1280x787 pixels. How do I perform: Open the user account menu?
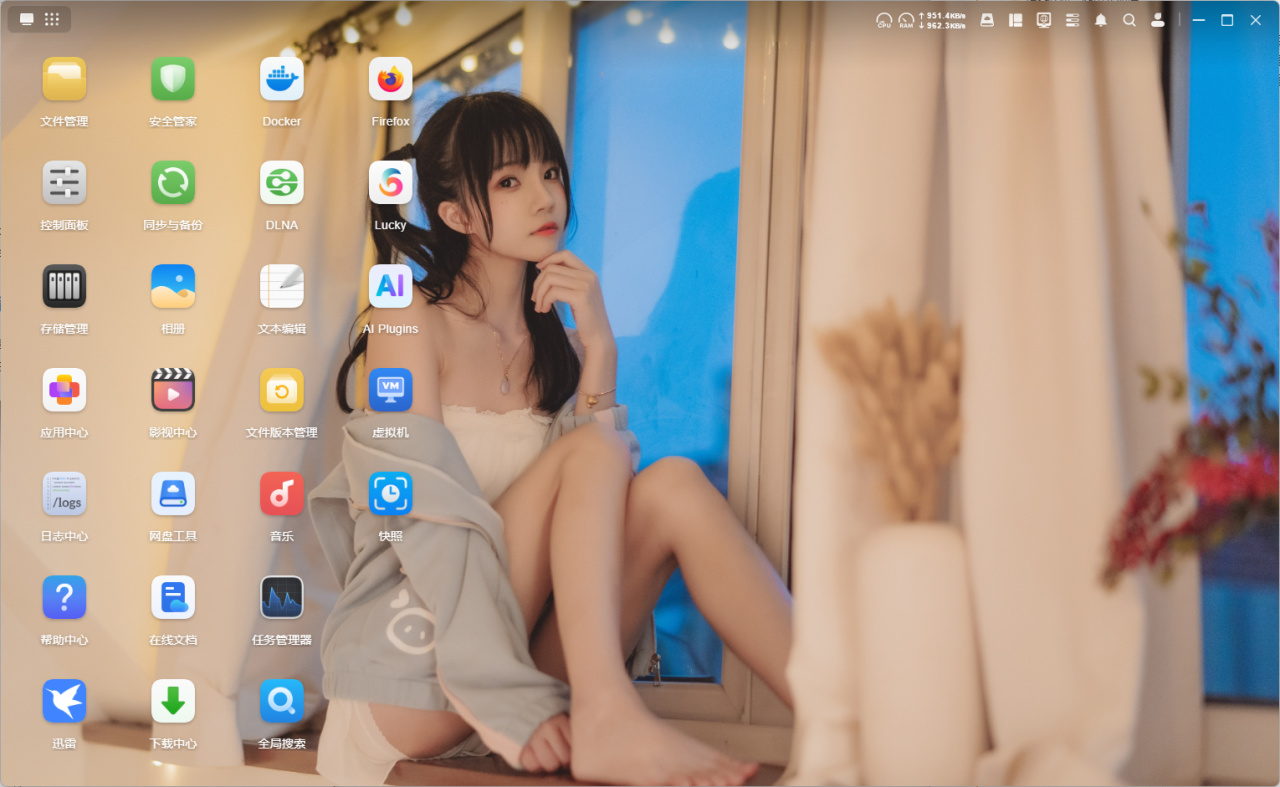[1158, 20]
